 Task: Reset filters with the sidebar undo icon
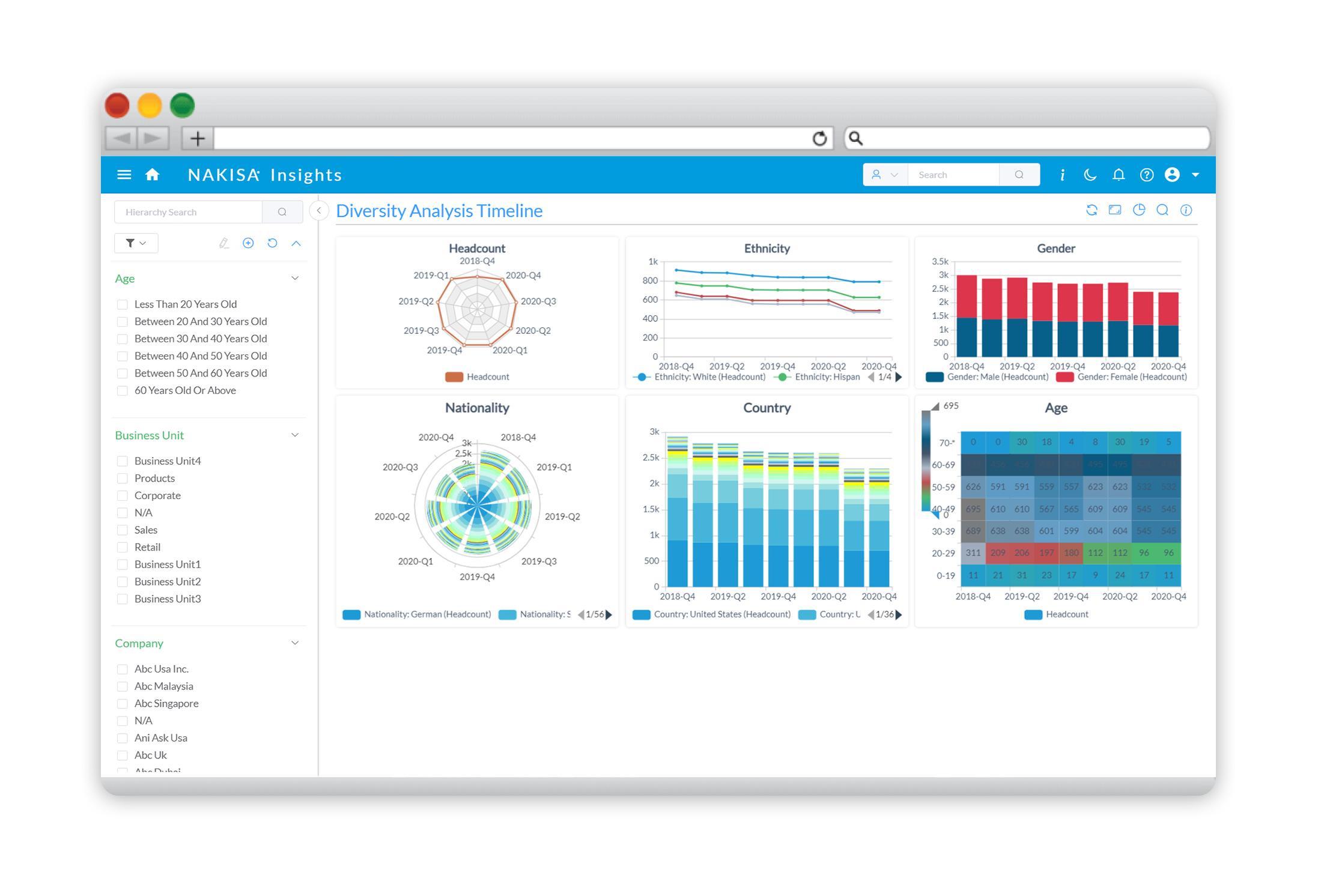click(x=272, y=243)
